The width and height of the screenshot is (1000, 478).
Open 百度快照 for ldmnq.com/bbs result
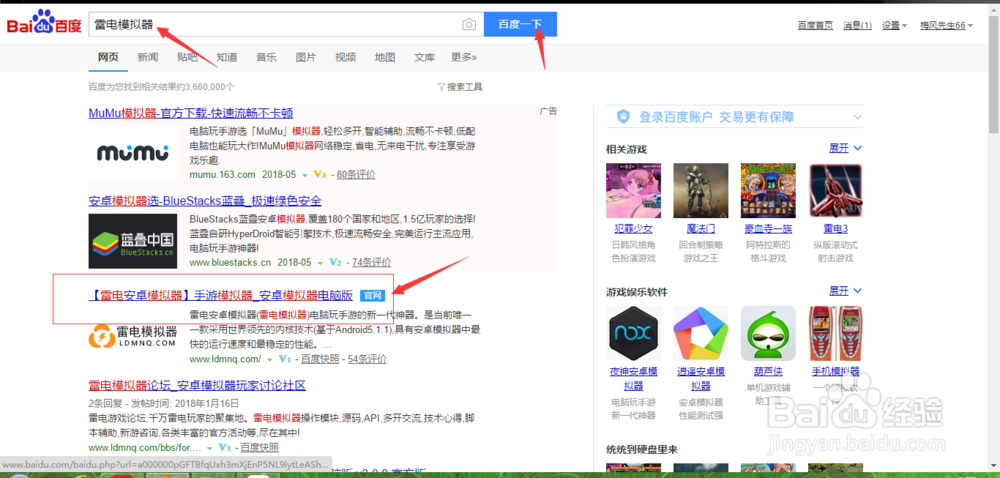[260, 447]
